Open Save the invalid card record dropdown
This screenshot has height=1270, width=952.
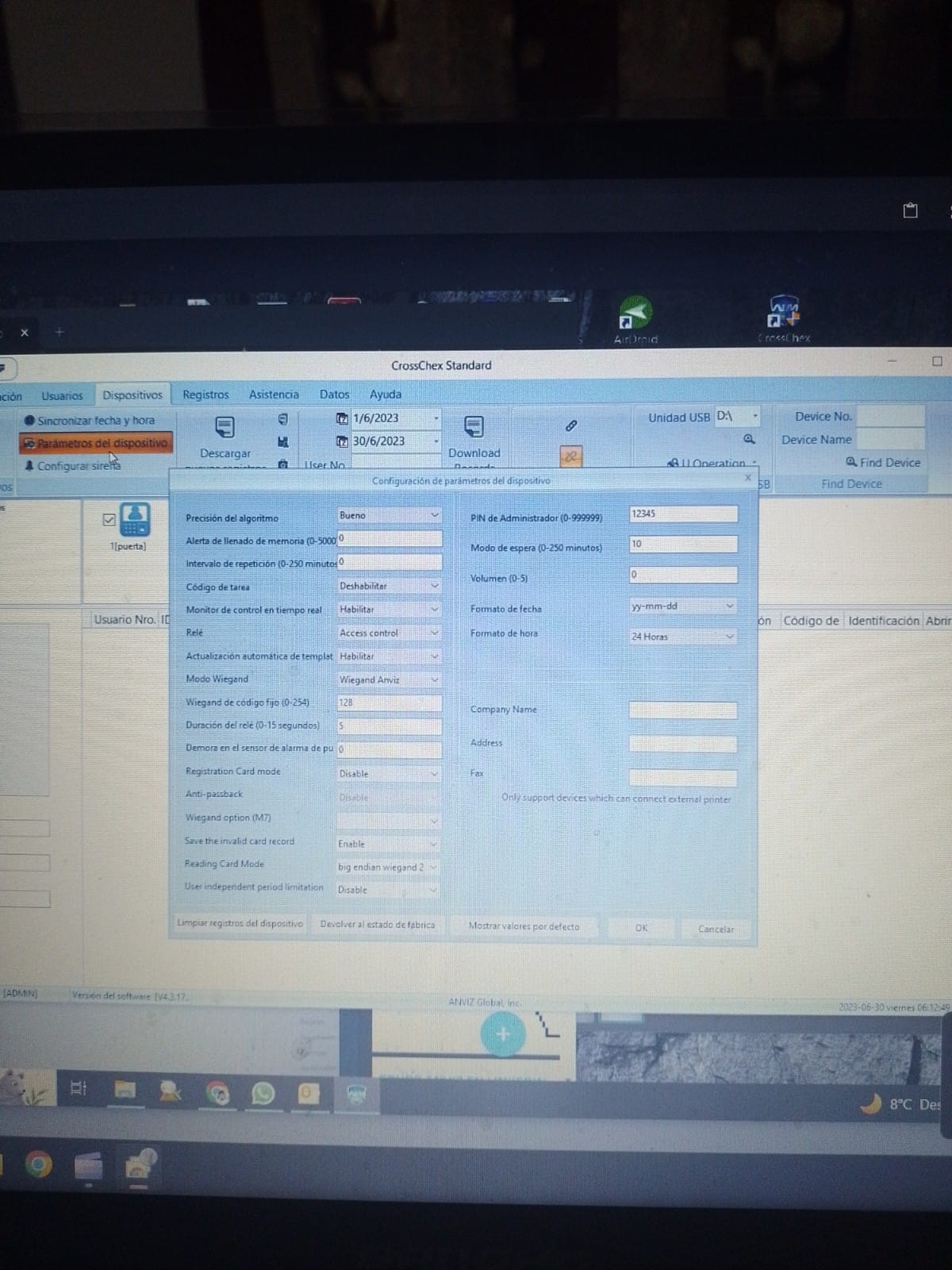tap(387, 844)
